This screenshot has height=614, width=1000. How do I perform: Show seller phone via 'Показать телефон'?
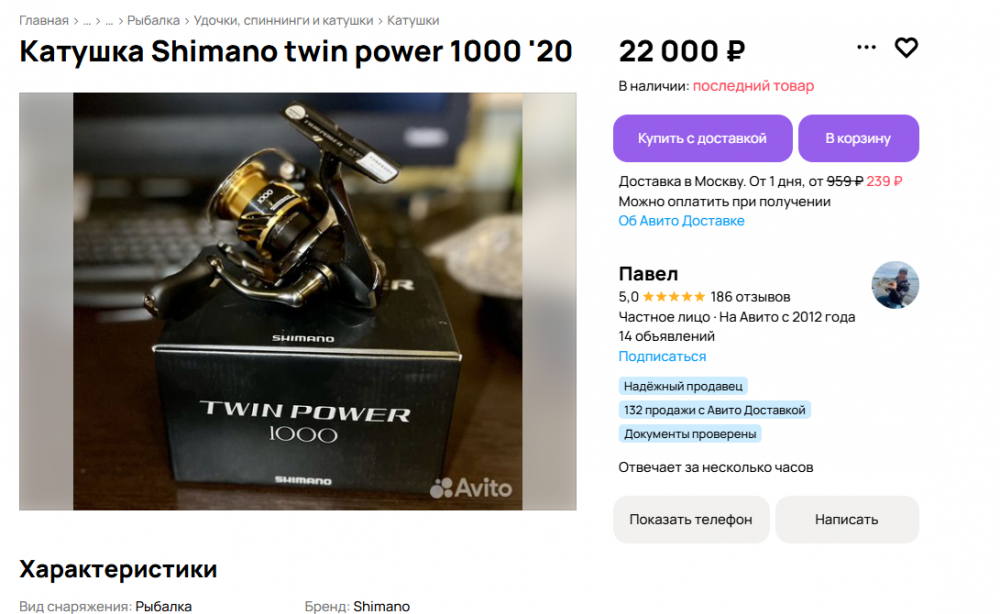click(690, 519)
